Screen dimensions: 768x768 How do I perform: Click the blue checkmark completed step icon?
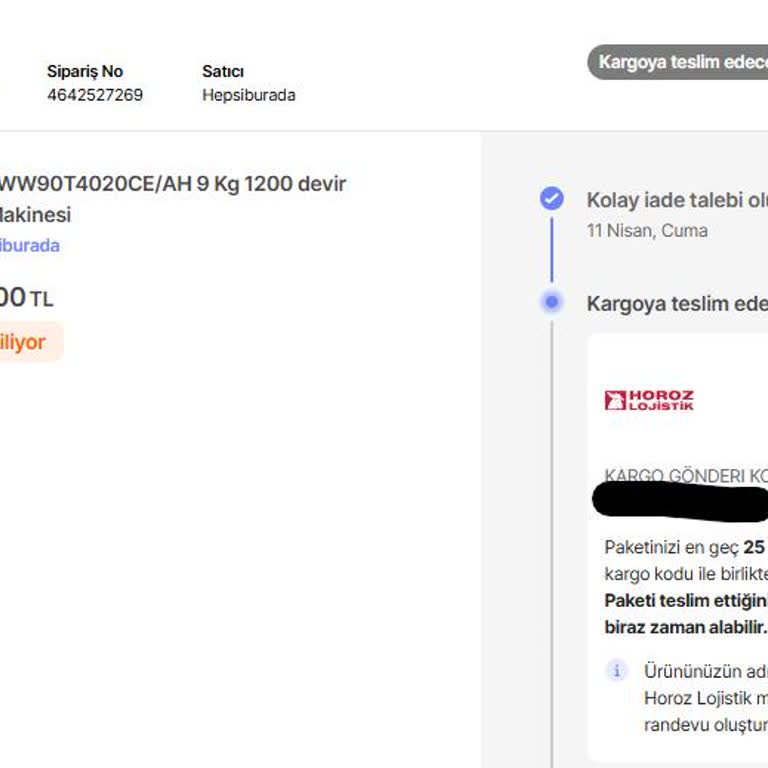(x=552, y=198)
